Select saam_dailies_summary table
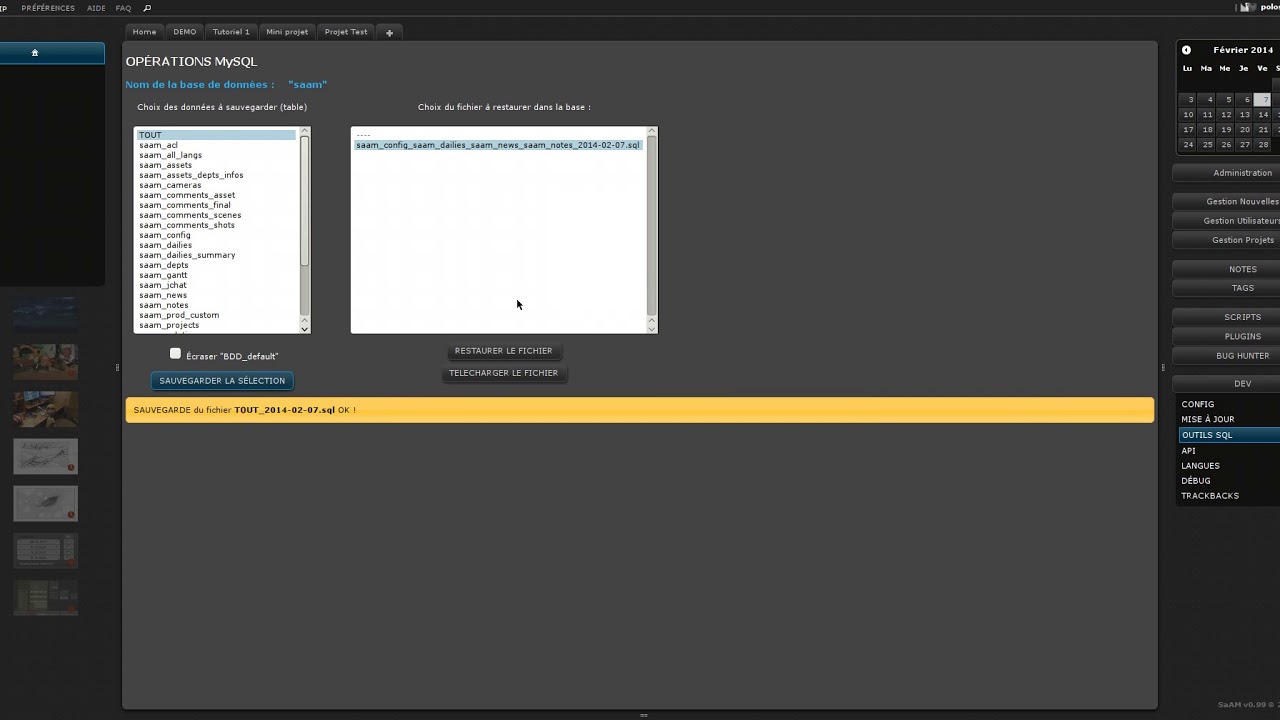1280x720 pixels. [x=217, y=255]
